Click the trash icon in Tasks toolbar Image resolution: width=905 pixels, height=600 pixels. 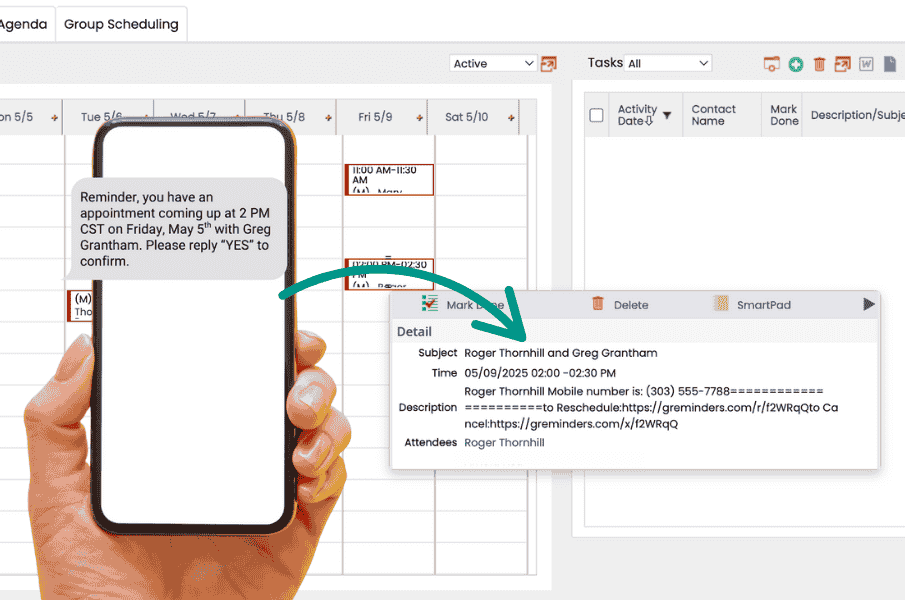click(x=819, y=64)
